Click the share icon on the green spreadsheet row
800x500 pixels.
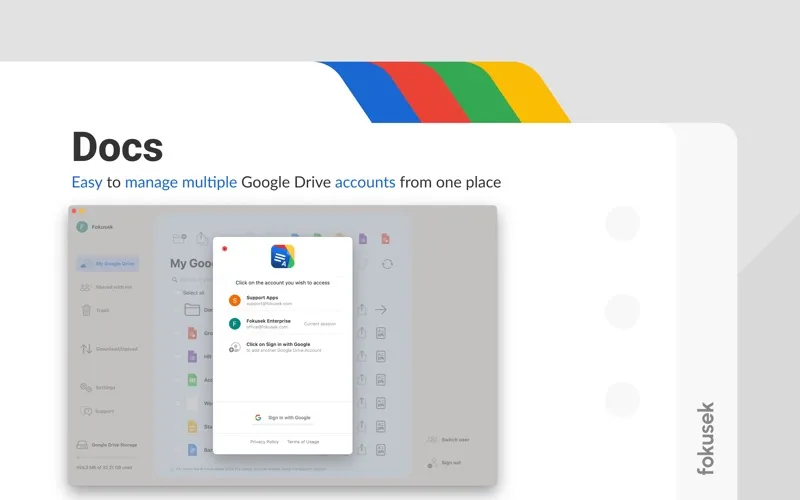(362, 380)
